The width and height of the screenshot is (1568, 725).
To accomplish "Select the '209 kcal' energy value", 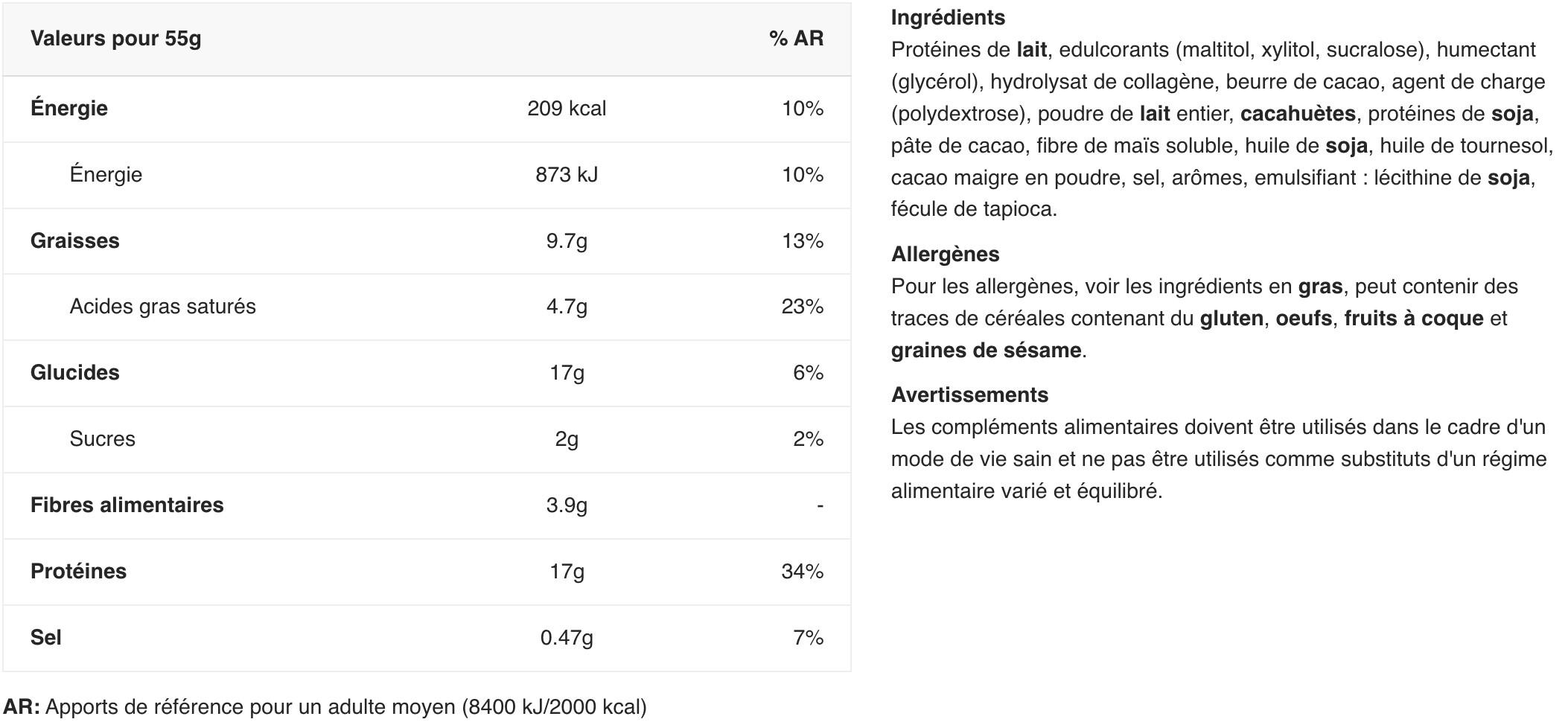I will pos(567,109).
